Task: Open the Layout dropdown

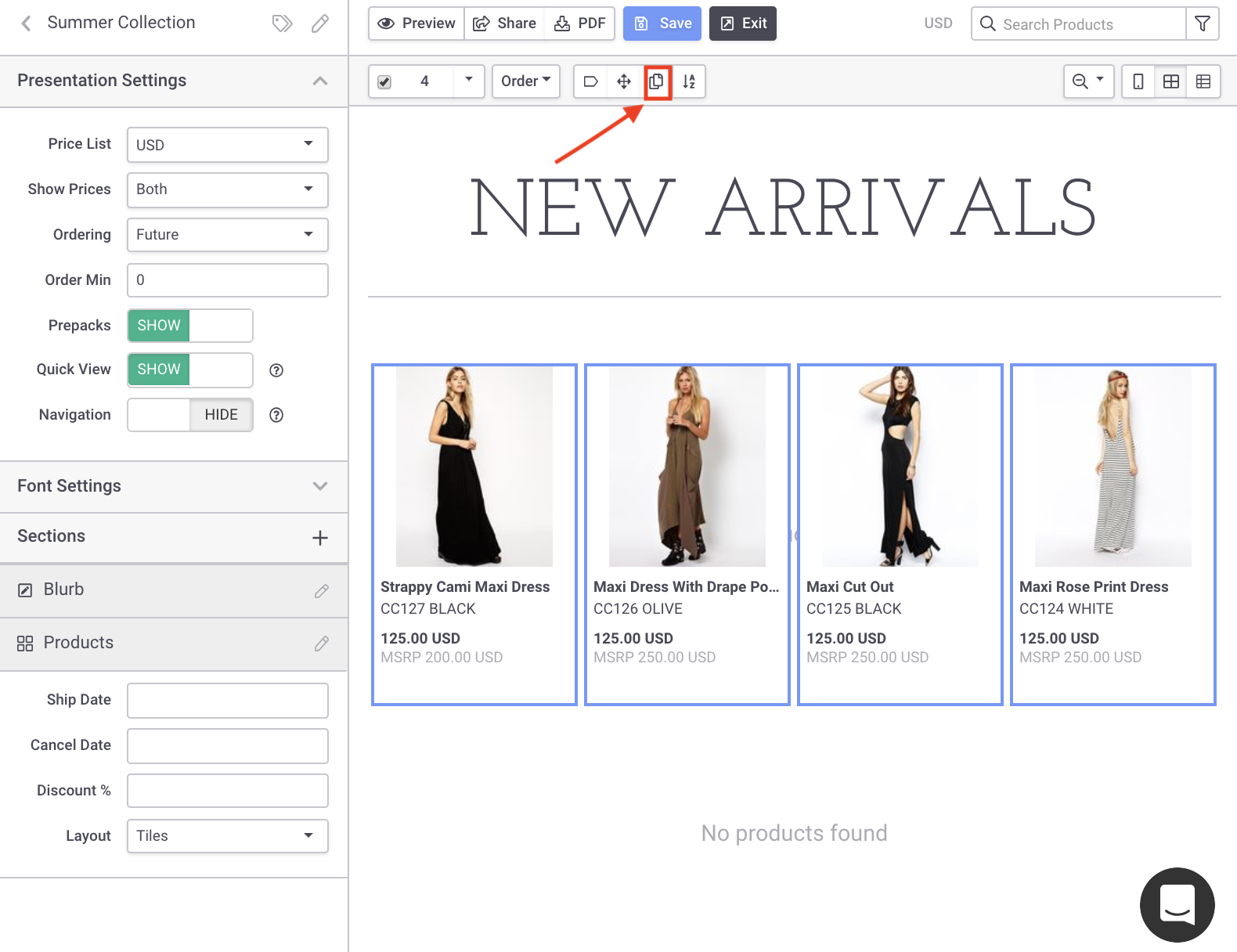Action: (x=228, y=836)
